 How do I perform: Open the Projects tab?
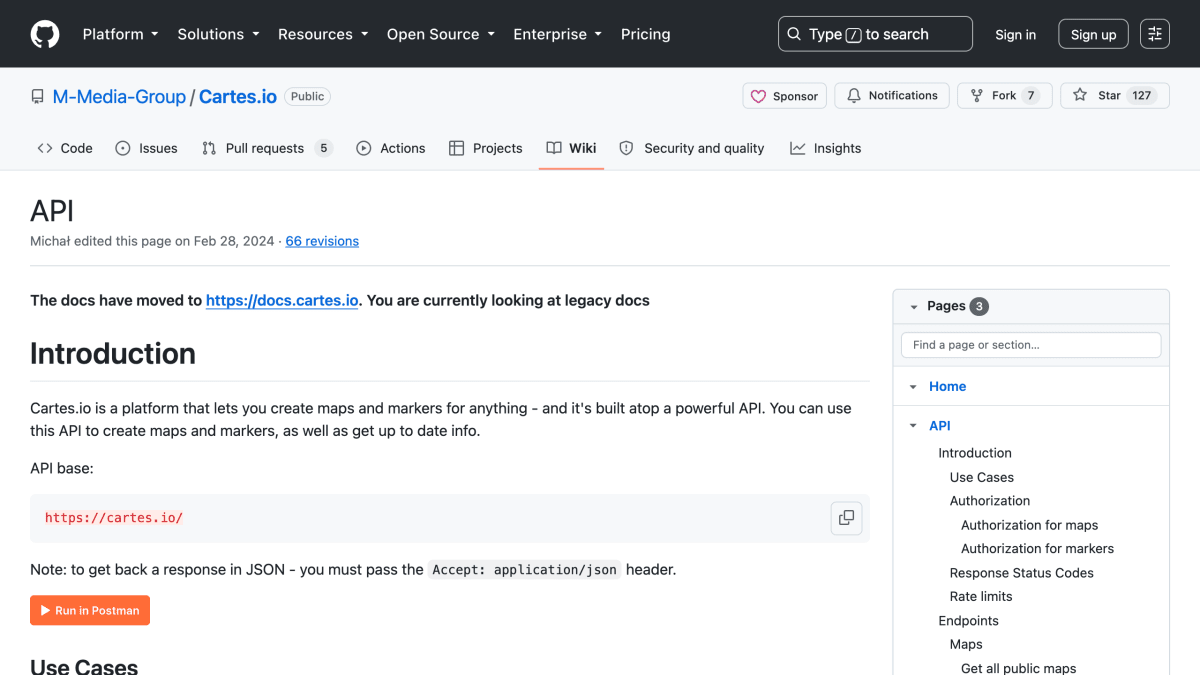coord(485,148)
